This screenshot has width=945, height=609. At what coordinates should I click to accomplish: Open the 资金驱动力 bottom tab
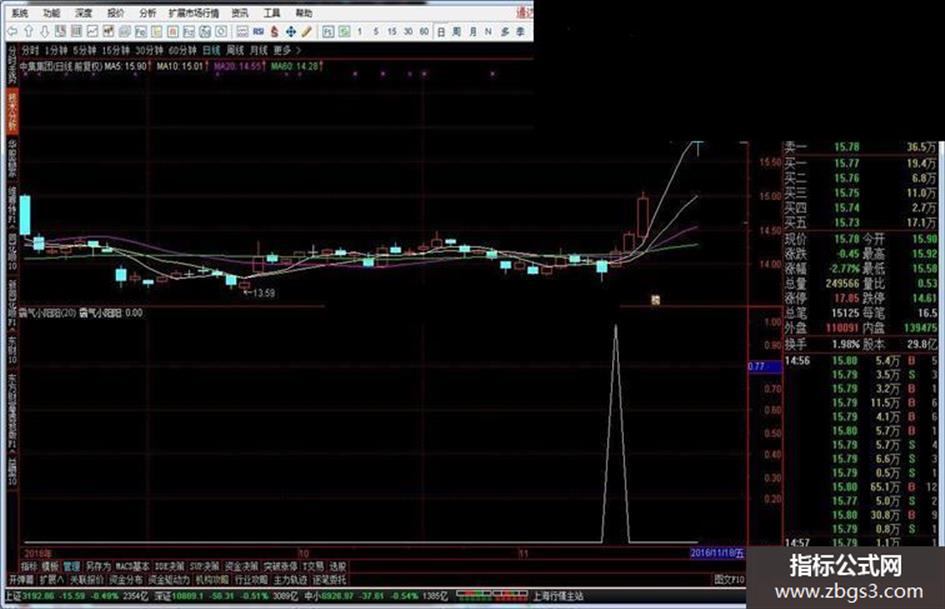coord(169,579)
